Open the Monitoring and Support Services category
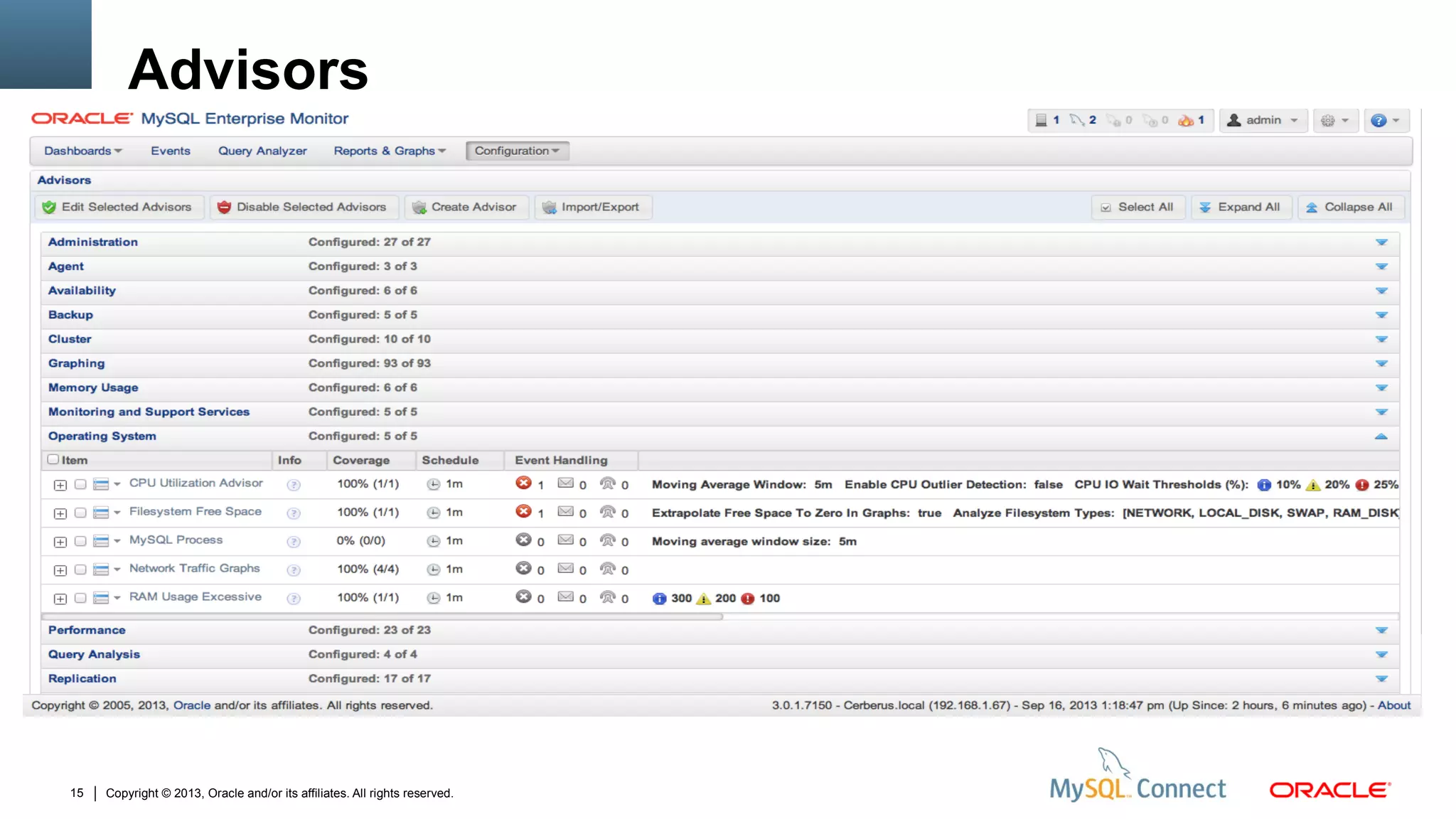 tap(149, 412)
